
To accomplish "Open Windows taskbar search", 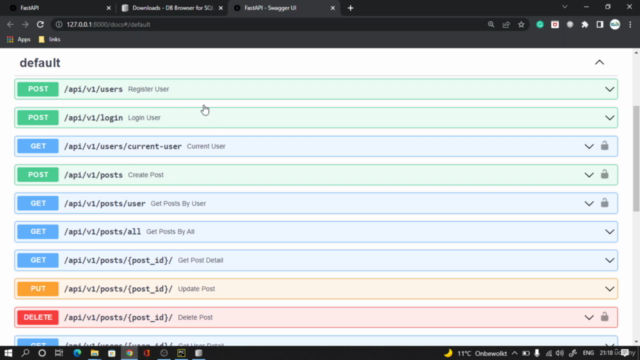I will coord(25,353).
